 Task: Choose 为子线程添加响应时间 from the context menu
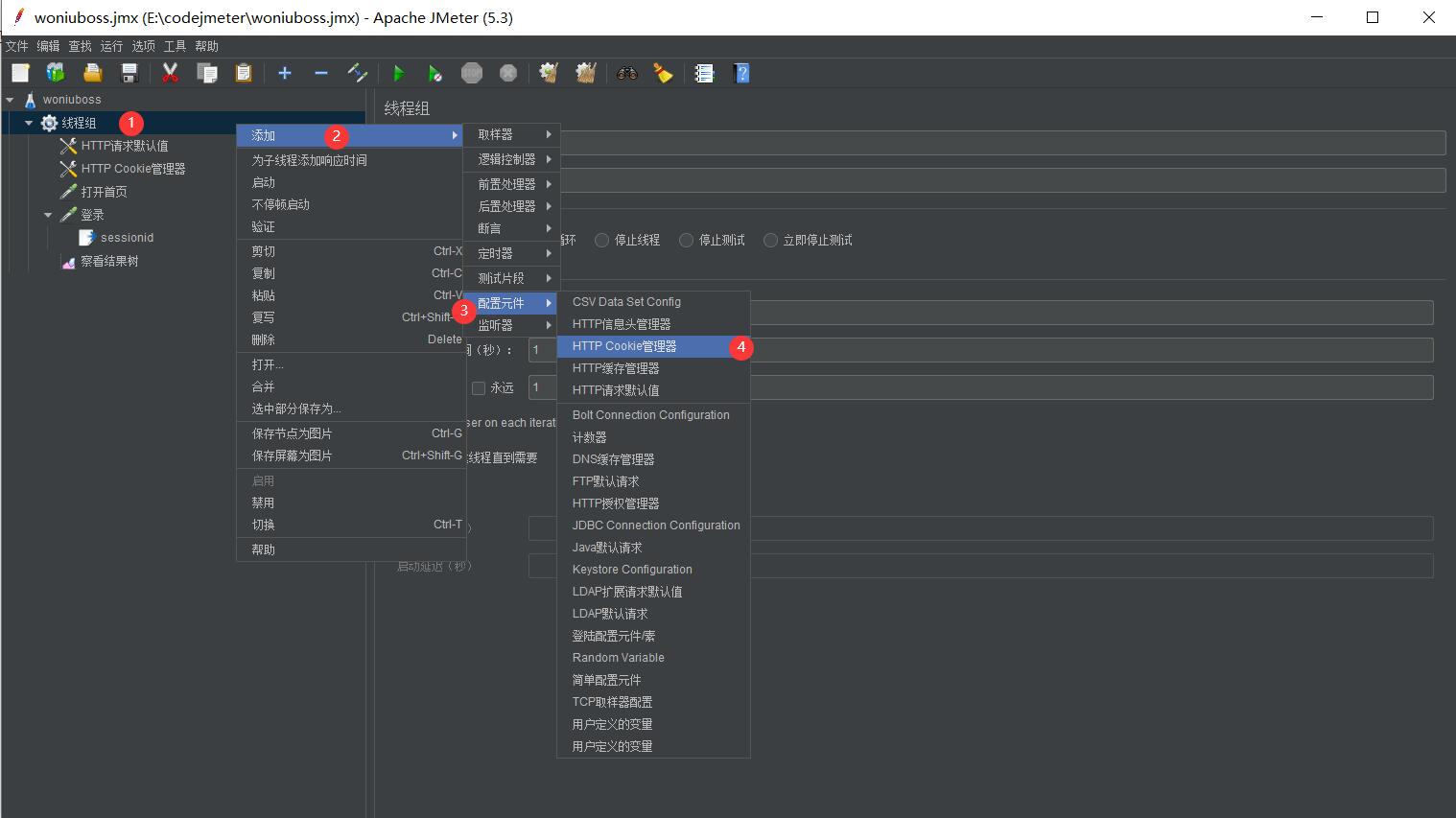351,160
